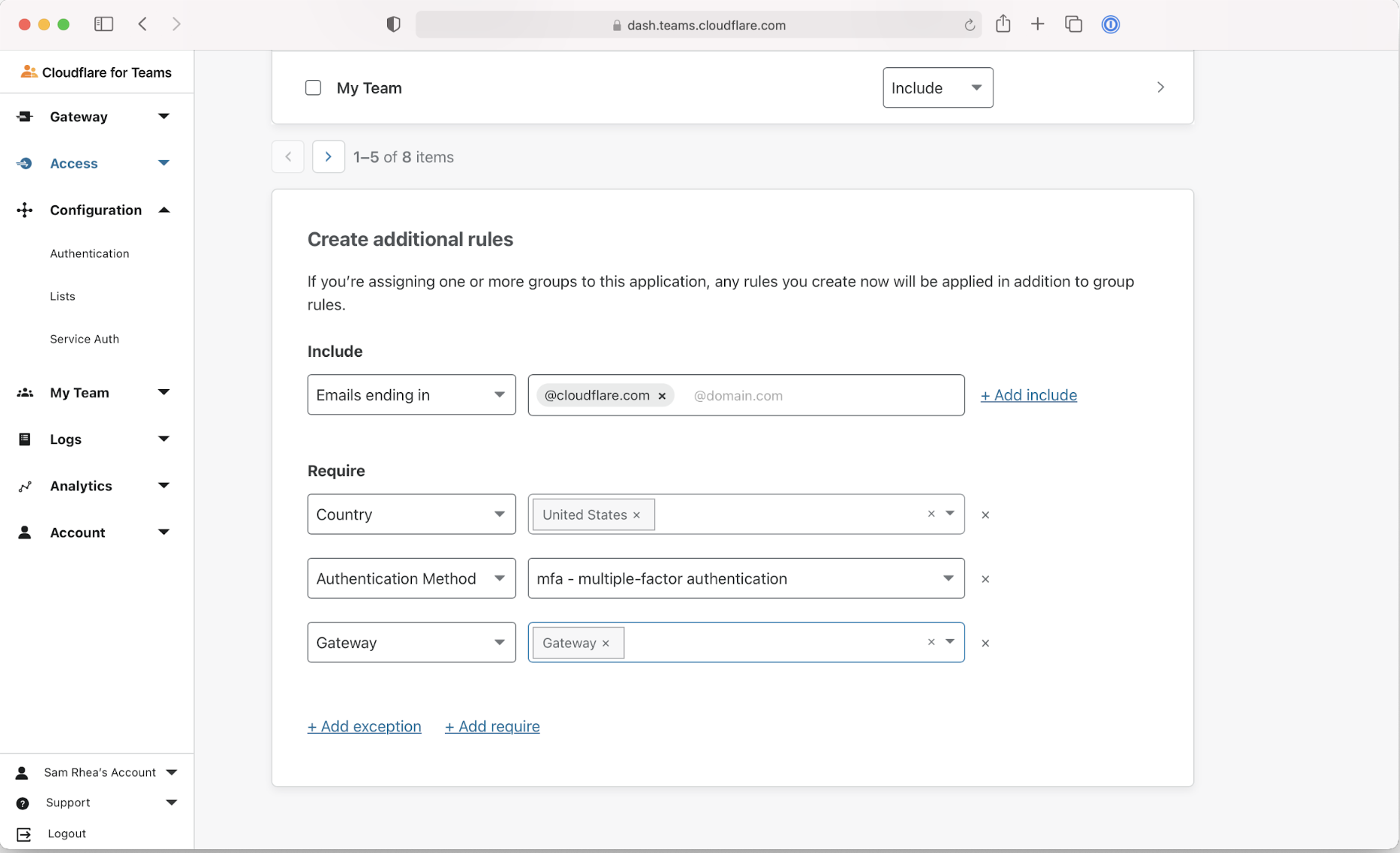Image resolution: width=1400 pixels, height=853 pixels.
Task: Expand the My Team sidebar menu
Action: tap(164, 392)
